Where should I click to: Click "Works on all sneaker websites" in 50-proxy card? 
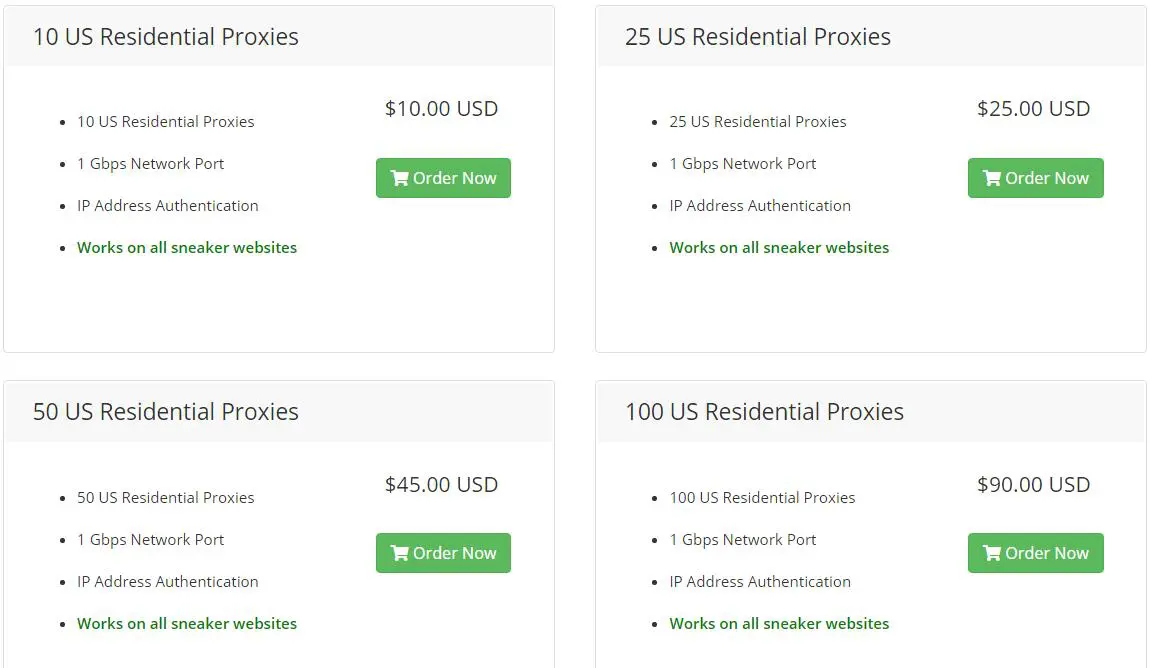click(x=187, y=624)
